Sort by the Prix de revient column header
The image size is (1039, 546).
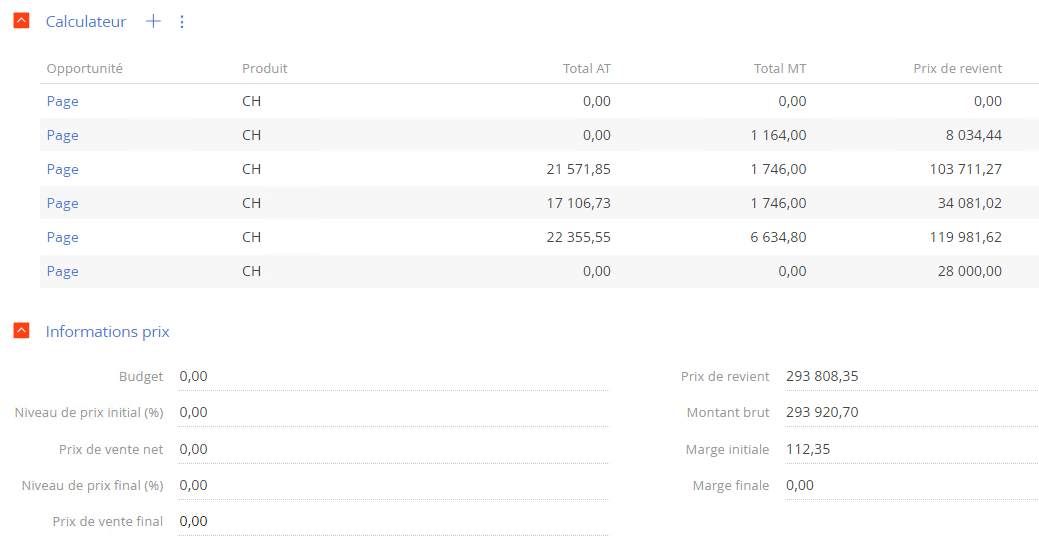point(957,68)
